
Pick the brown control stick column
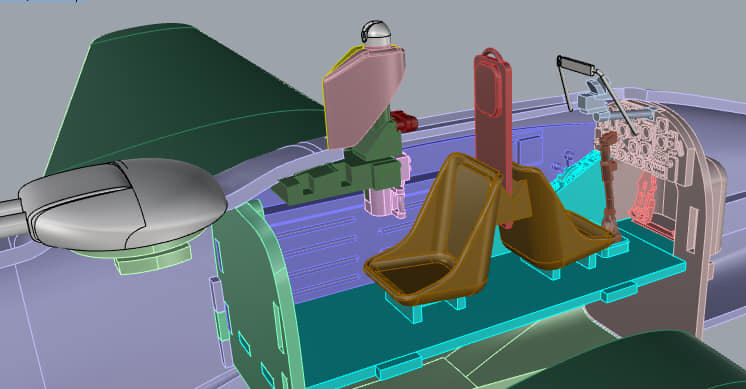point(609,185)
